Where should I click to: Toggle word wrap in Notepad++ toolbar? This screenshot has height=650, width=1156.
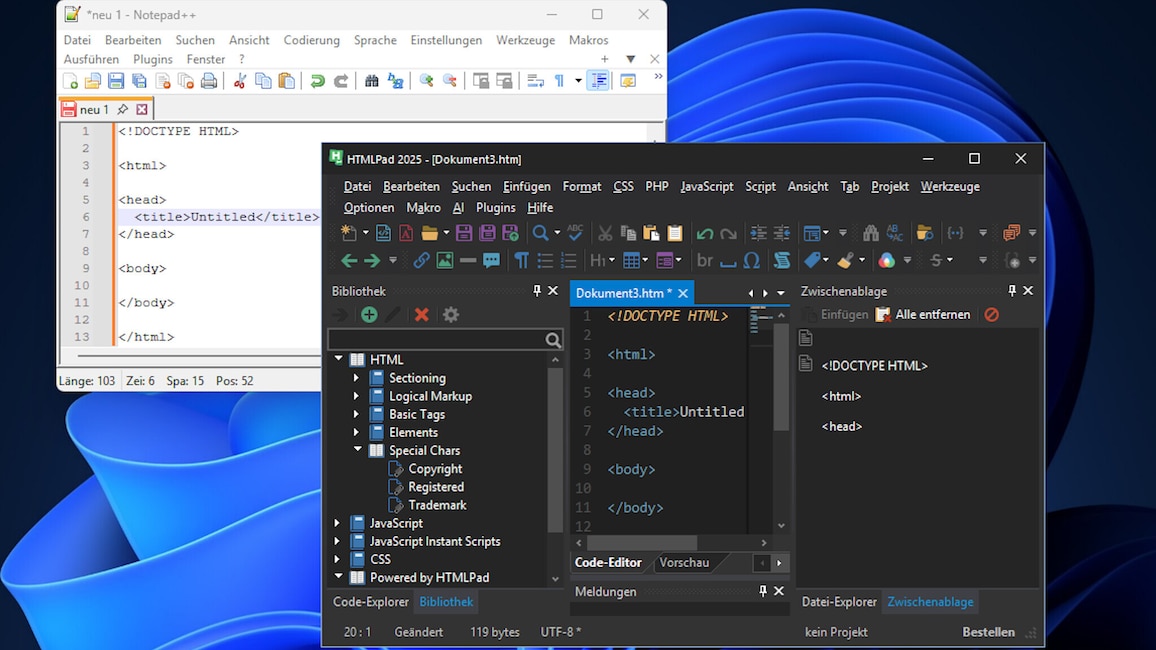click(536, 81)
